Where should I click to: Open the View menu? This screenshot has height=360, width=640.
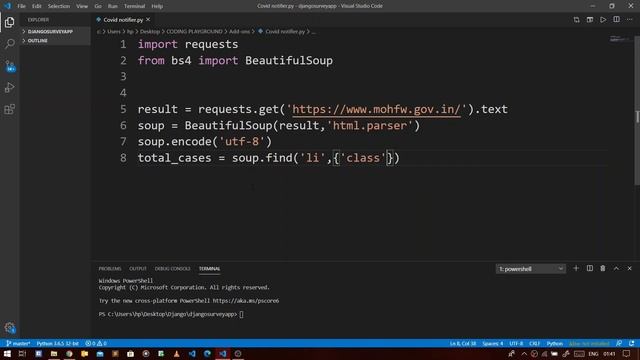(x=82, y=6)
